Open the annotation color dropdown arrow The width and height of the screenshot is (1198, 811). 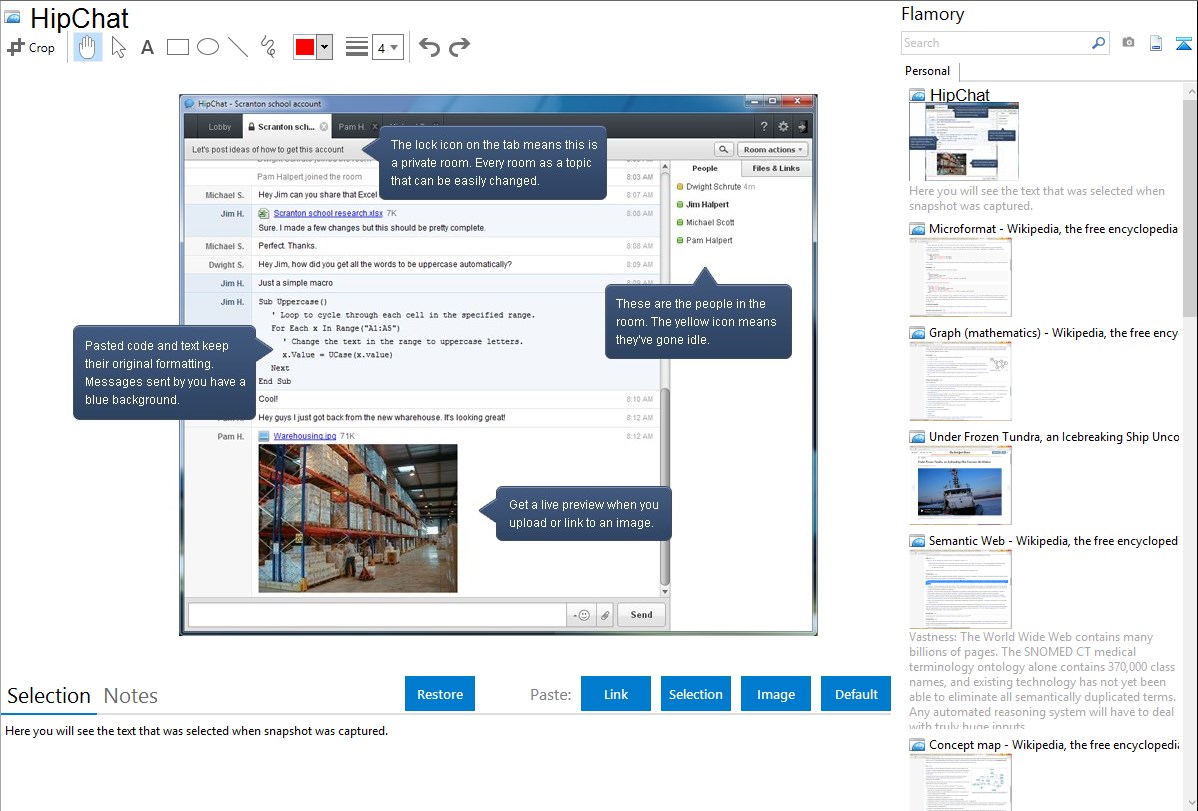pos(325,47)
